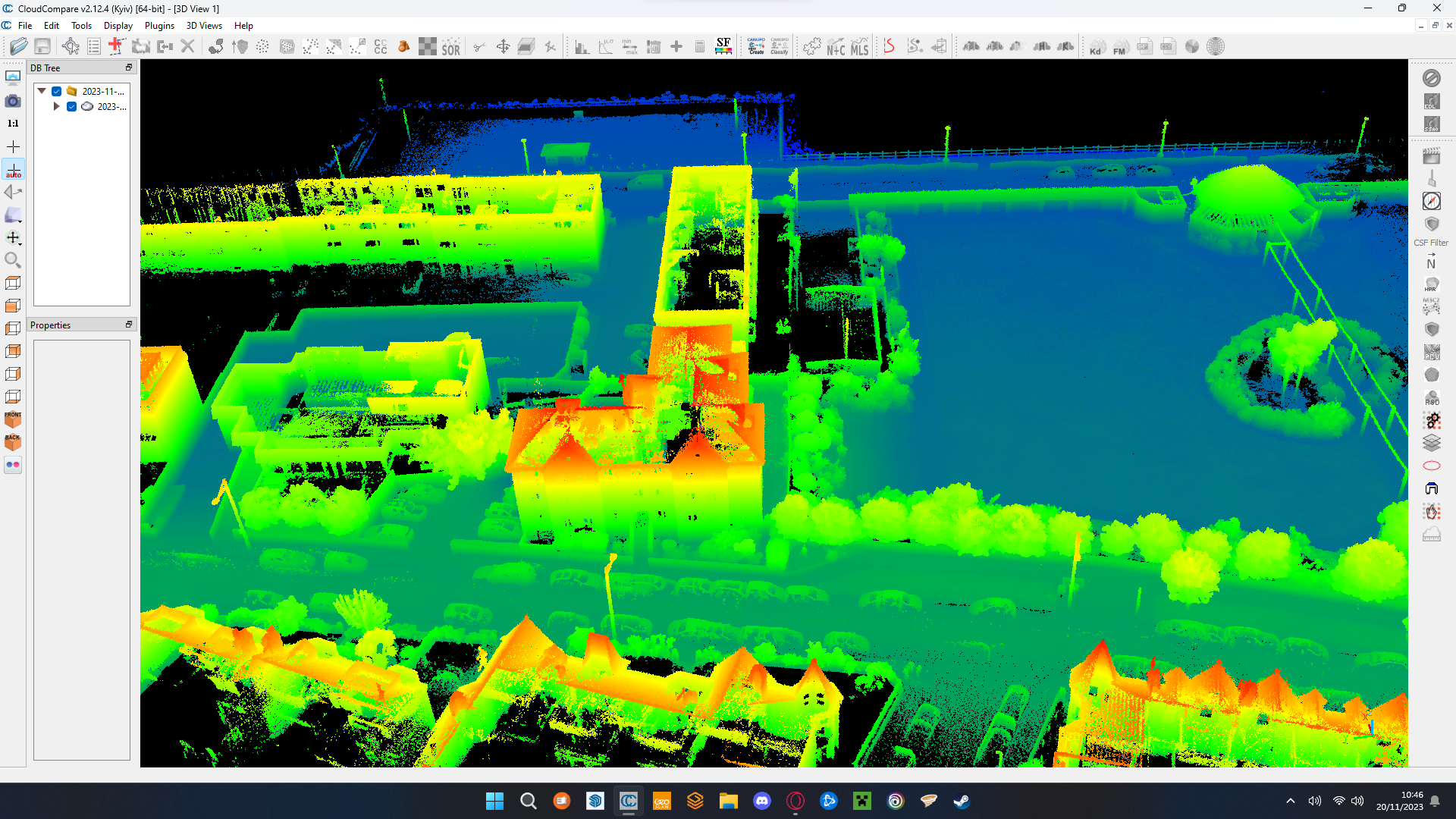Viewport: 1456px width, 819px height.
Task: Click the Open file folder icon
Action: [x=18, y=47]
